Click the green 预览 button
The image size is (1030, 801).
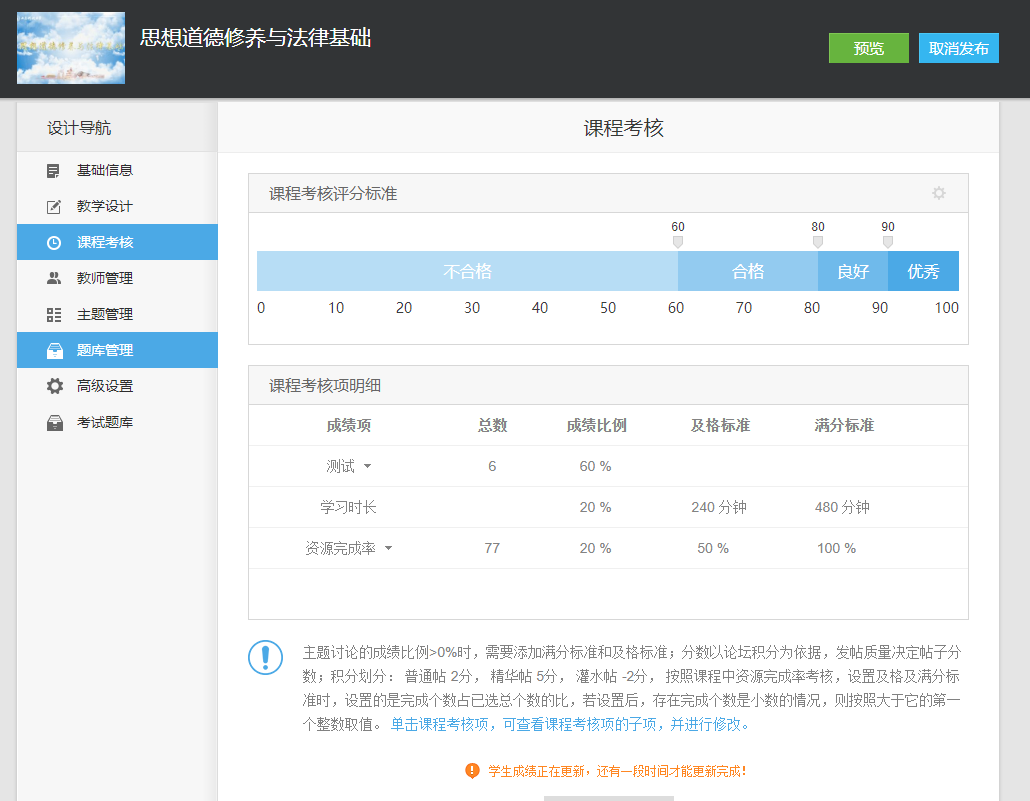coord(868,48)
